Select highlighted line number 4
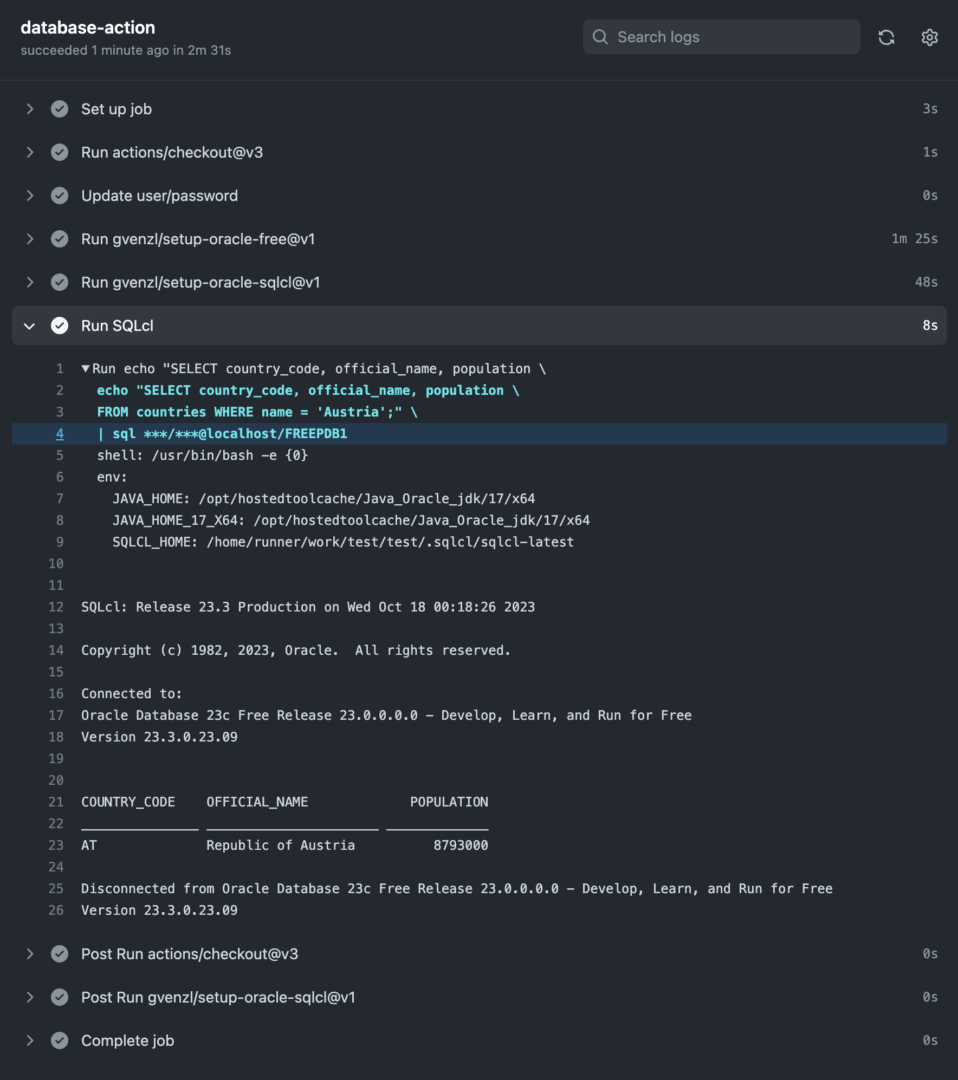958x1080 pixels. pos(59,433)
